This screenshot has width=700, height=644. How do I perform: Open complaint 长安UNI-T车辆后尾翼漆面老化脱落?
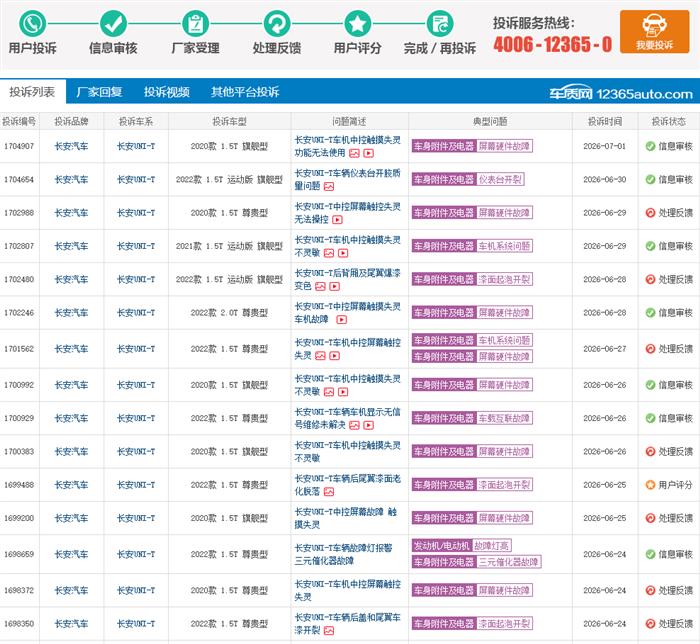(x=347, y=485)
